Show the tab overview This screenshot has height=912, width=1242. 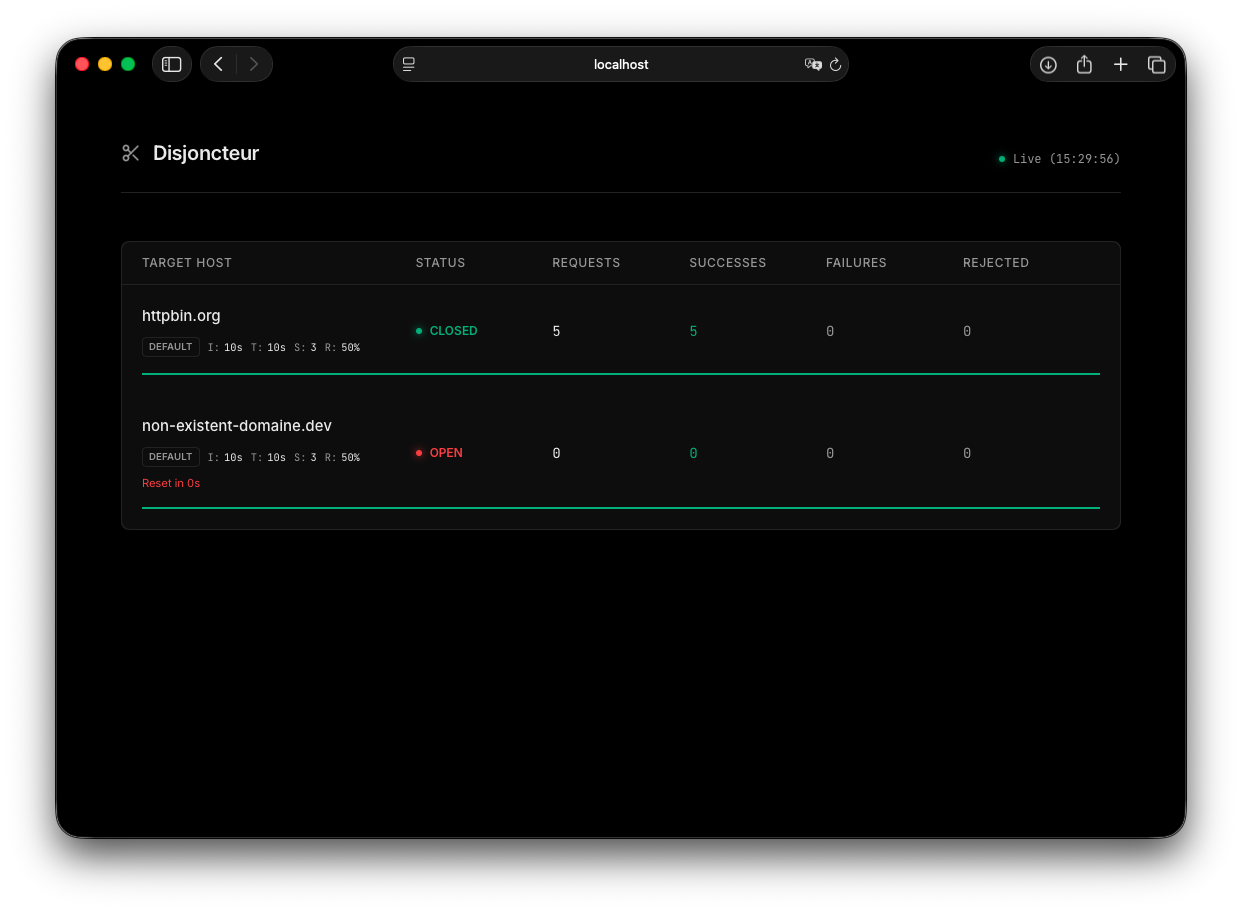click(x=1157, y=64)
